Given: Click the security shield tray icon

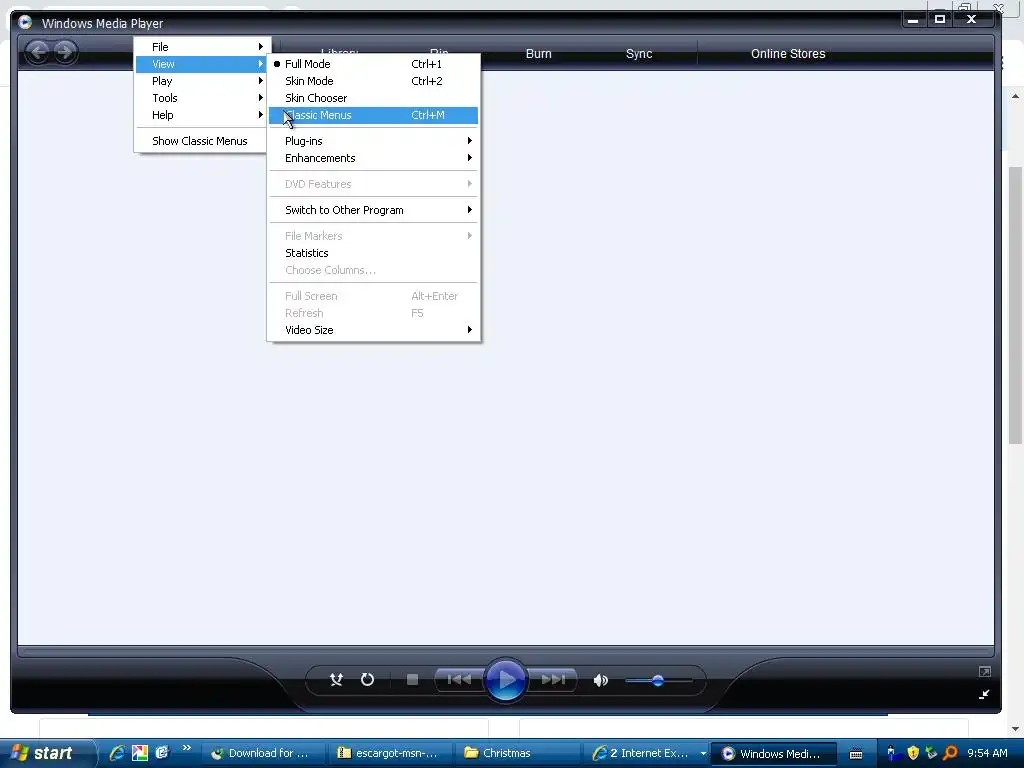Looking at the screenshot, I should click(912, 754).
